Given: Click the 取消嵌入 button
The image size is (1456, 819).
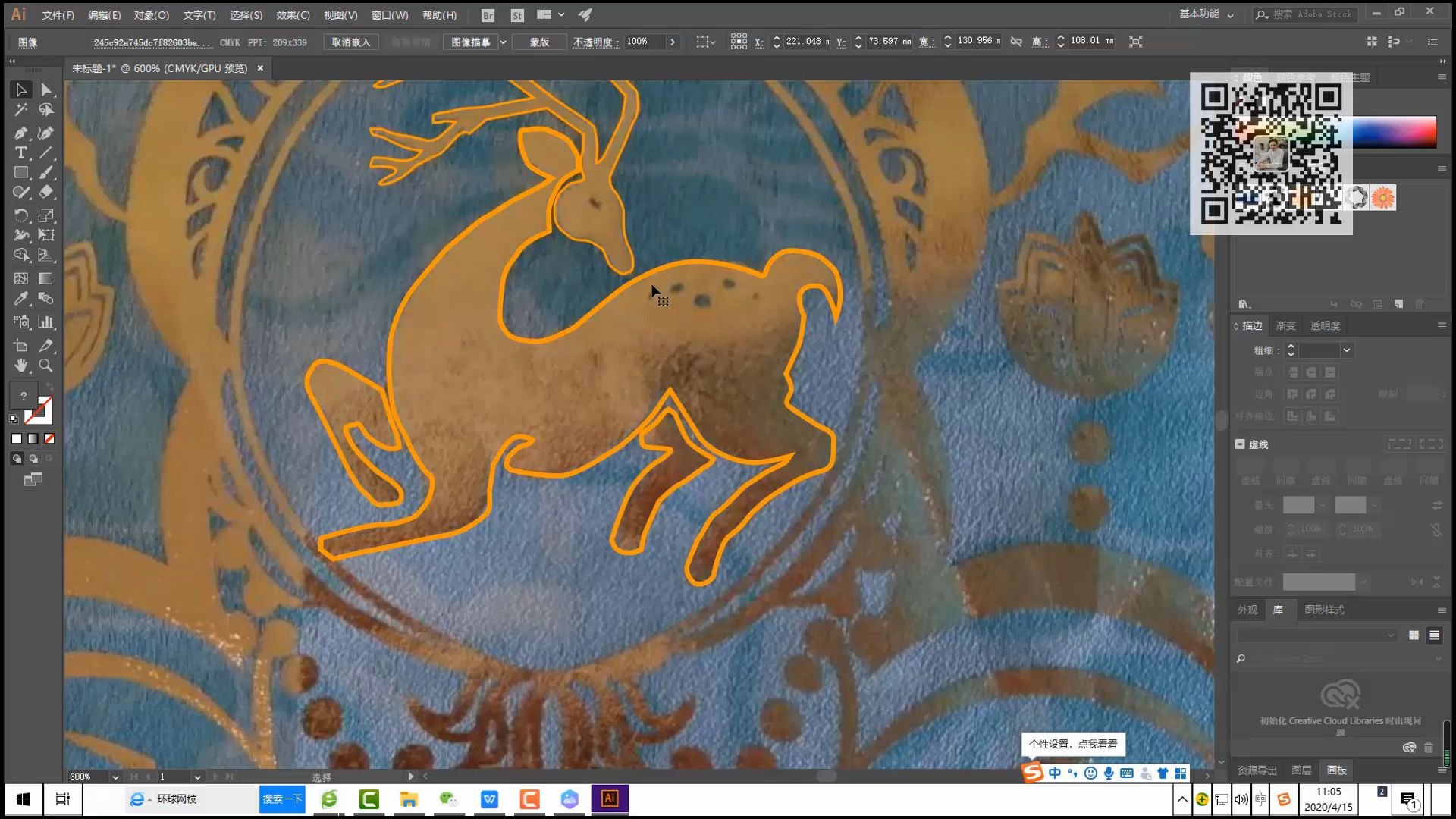Looking at the screenshot, I should click(350, 42).
